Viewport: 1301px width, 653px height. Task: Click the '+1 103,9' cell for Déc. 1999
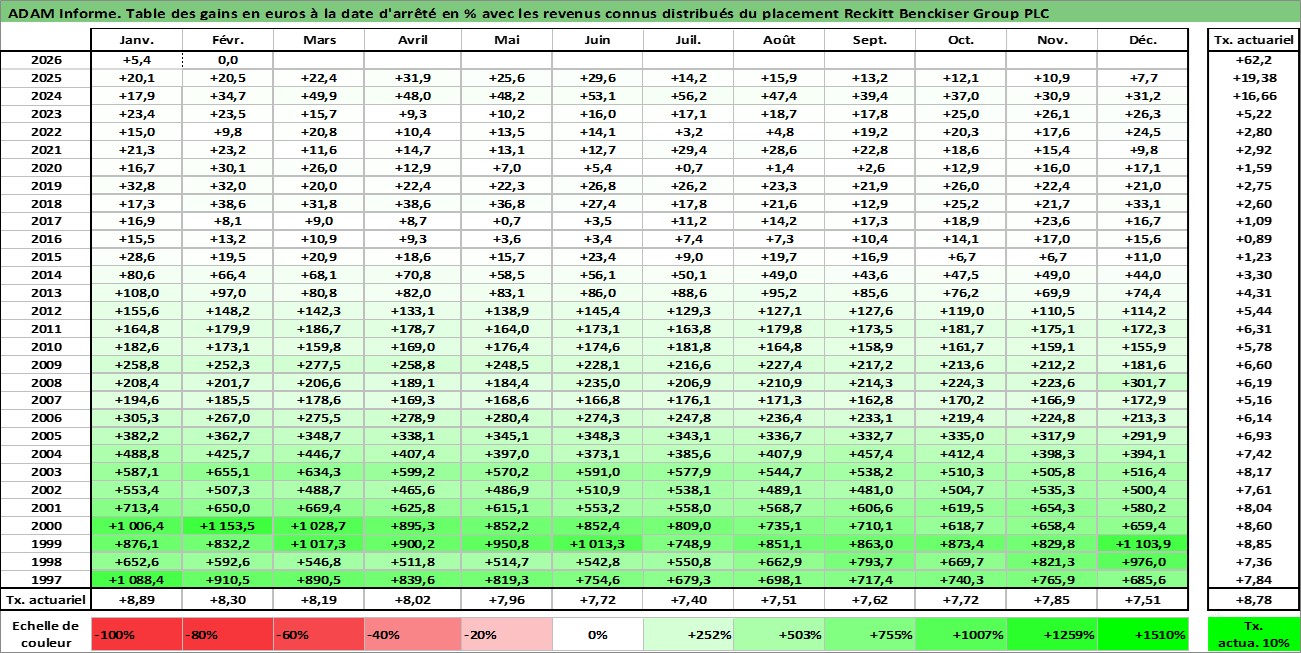pos(1142,544)
